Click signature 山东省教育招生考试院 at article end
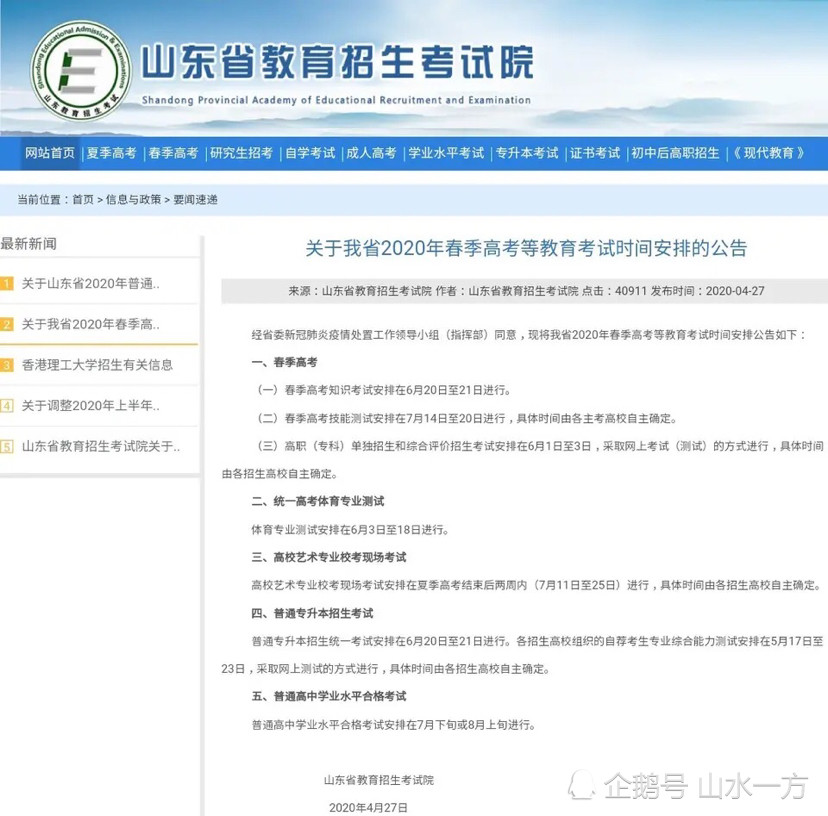Image resolution: width=828 pixels, height=816 pixels. [379, 780]
